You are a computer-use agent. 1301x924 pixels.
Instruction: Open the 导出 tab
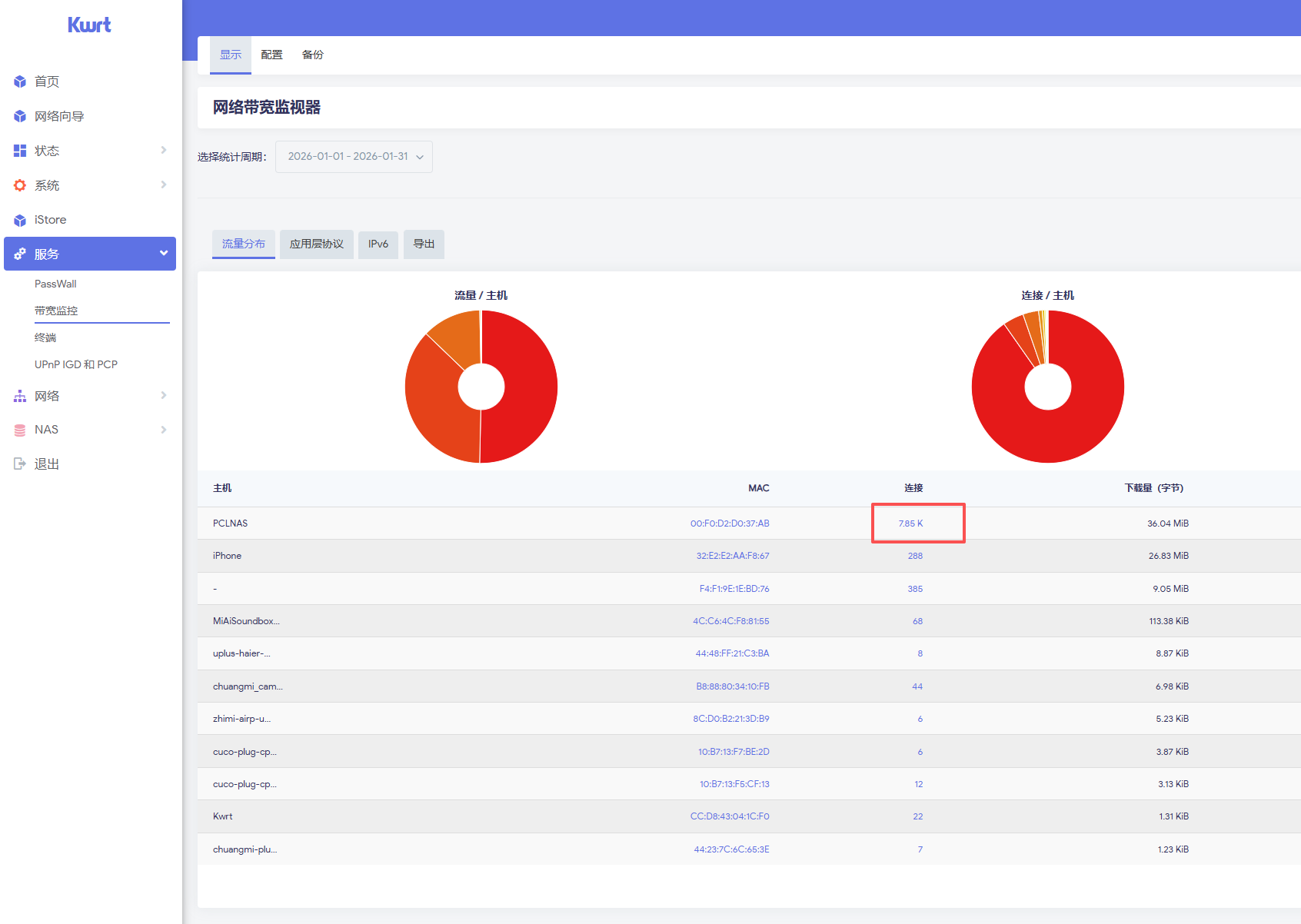[424, 244]
